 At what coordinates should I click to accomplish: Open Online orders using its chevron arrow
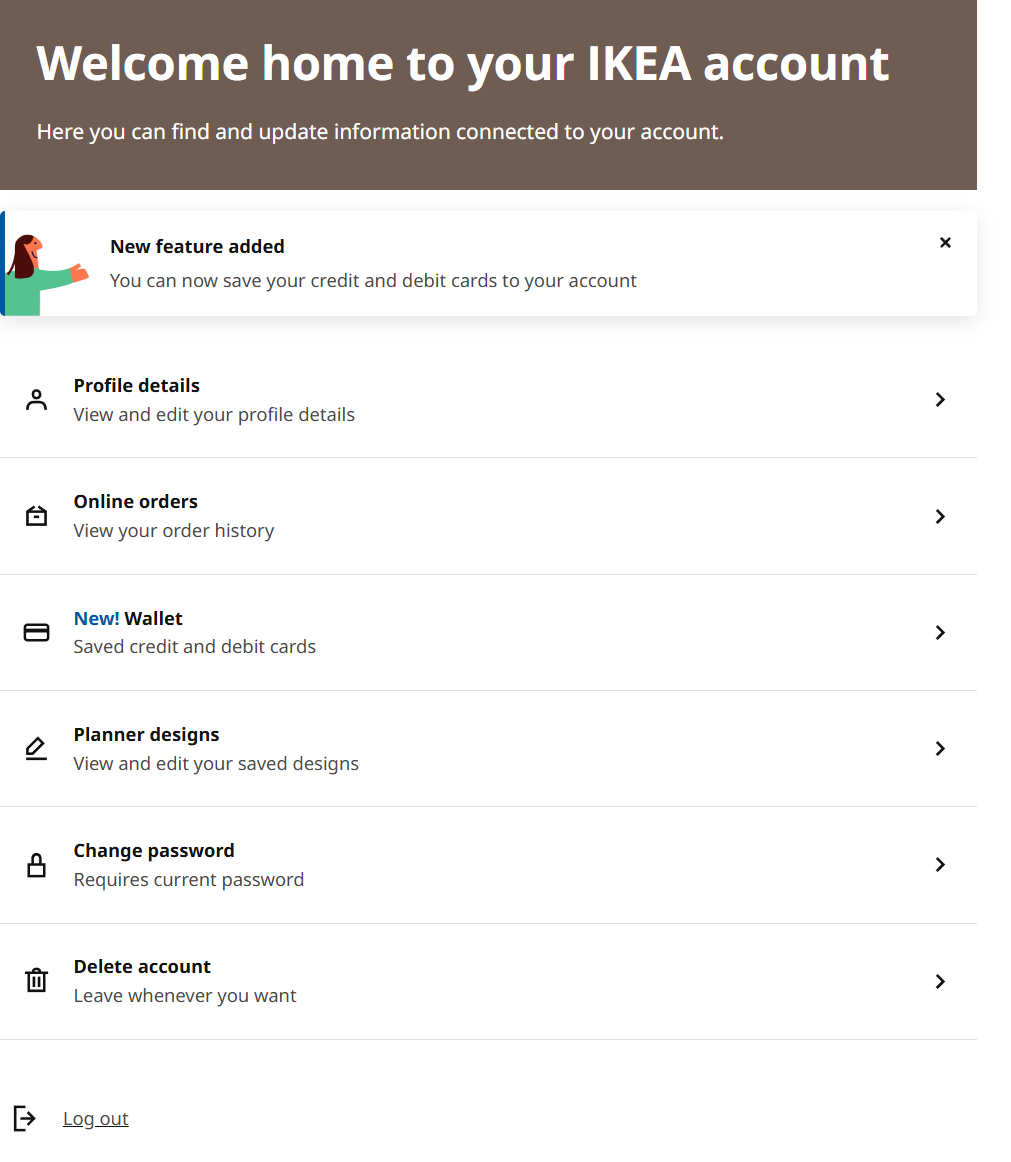940,516
